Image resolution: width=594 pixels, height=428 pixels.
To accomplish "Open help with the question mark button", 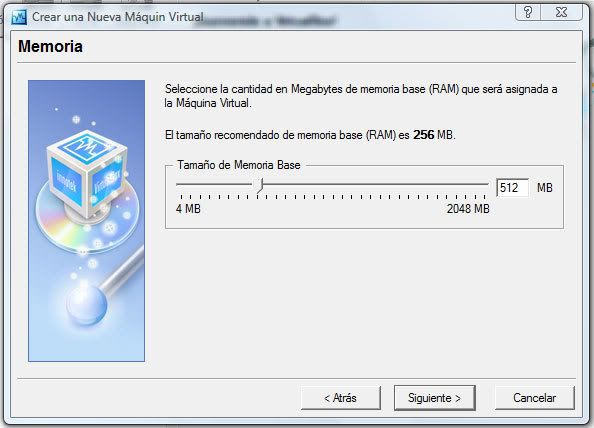I will (528, 12).
